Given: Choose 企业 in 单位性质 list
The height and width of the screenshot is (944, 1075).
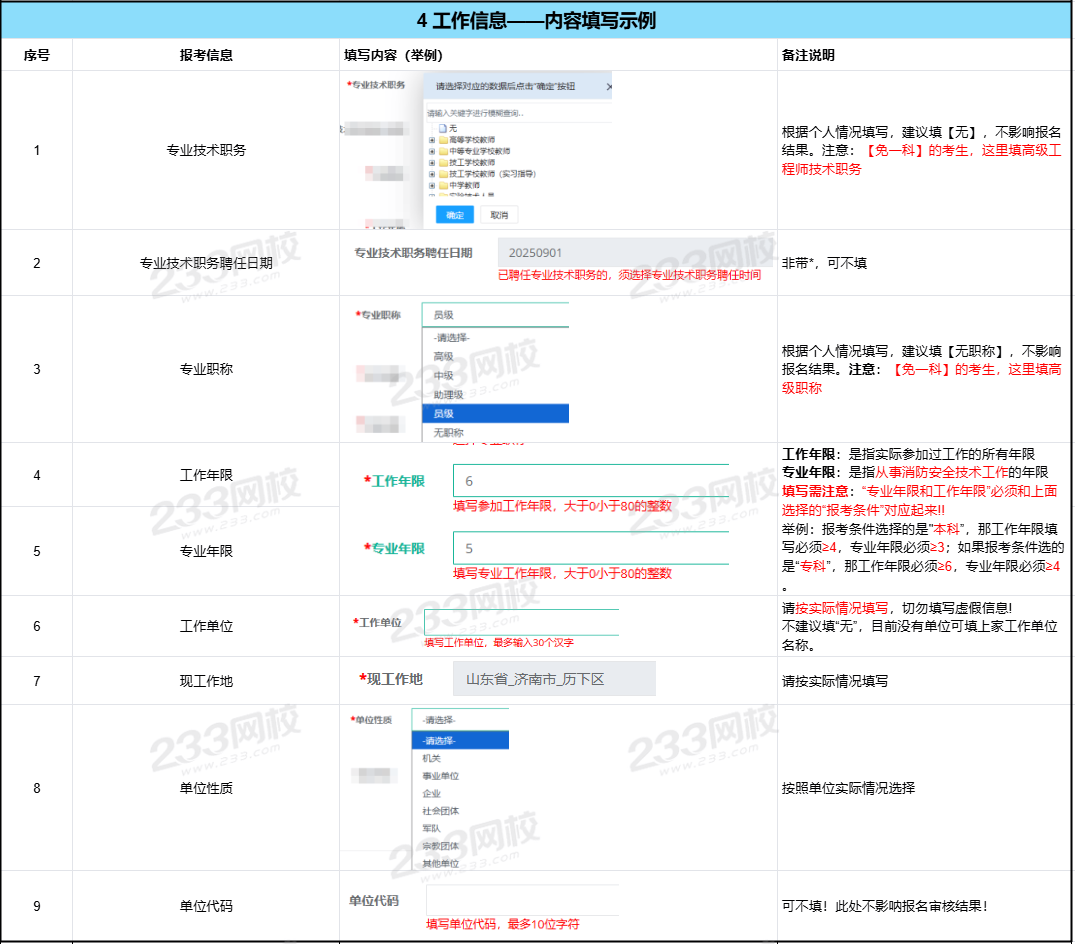Looking at the screenshot, I should (460, 793).
